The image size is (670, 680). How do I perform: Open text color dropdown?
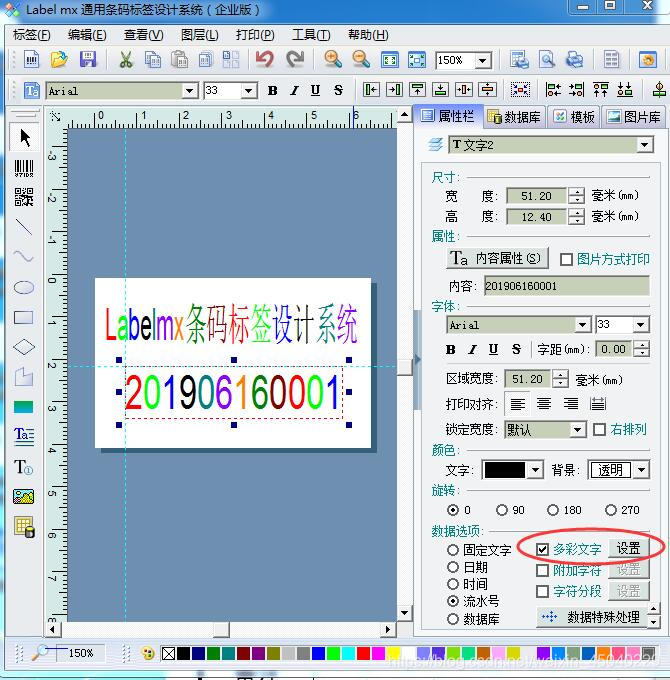coord(536,470)
